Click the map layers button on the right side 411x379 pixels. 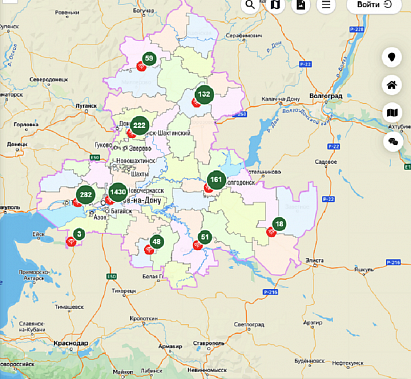(x=392, y=113)
